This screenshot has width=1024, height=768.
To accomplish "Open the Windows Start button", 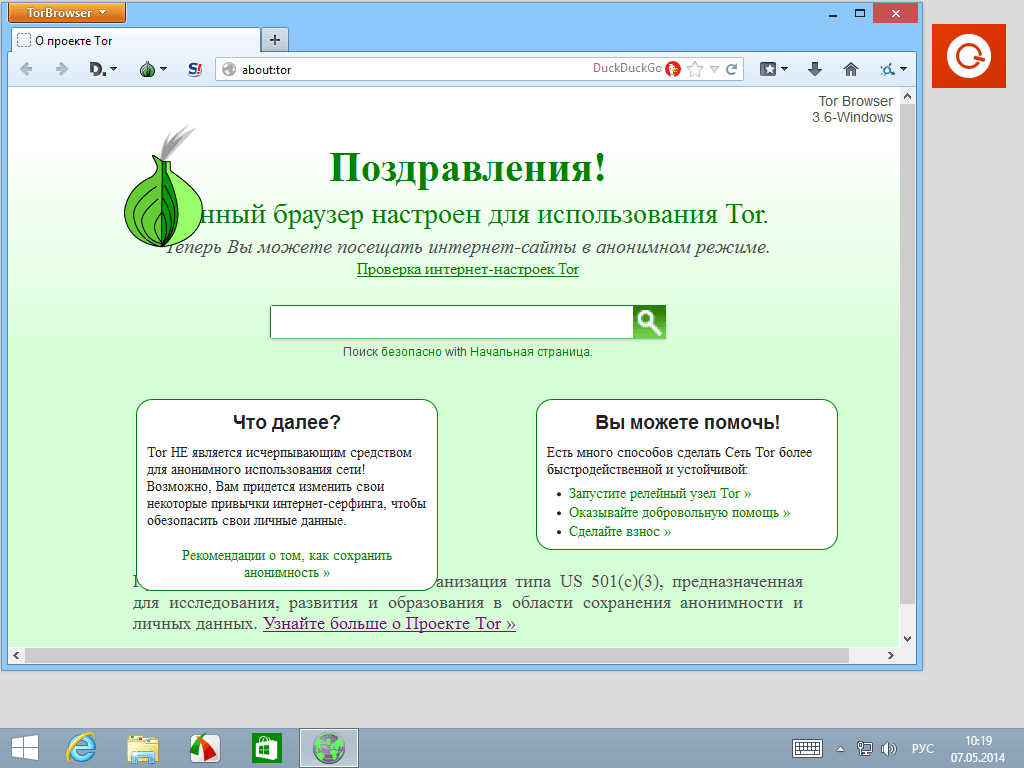I will tap(25, 748).
